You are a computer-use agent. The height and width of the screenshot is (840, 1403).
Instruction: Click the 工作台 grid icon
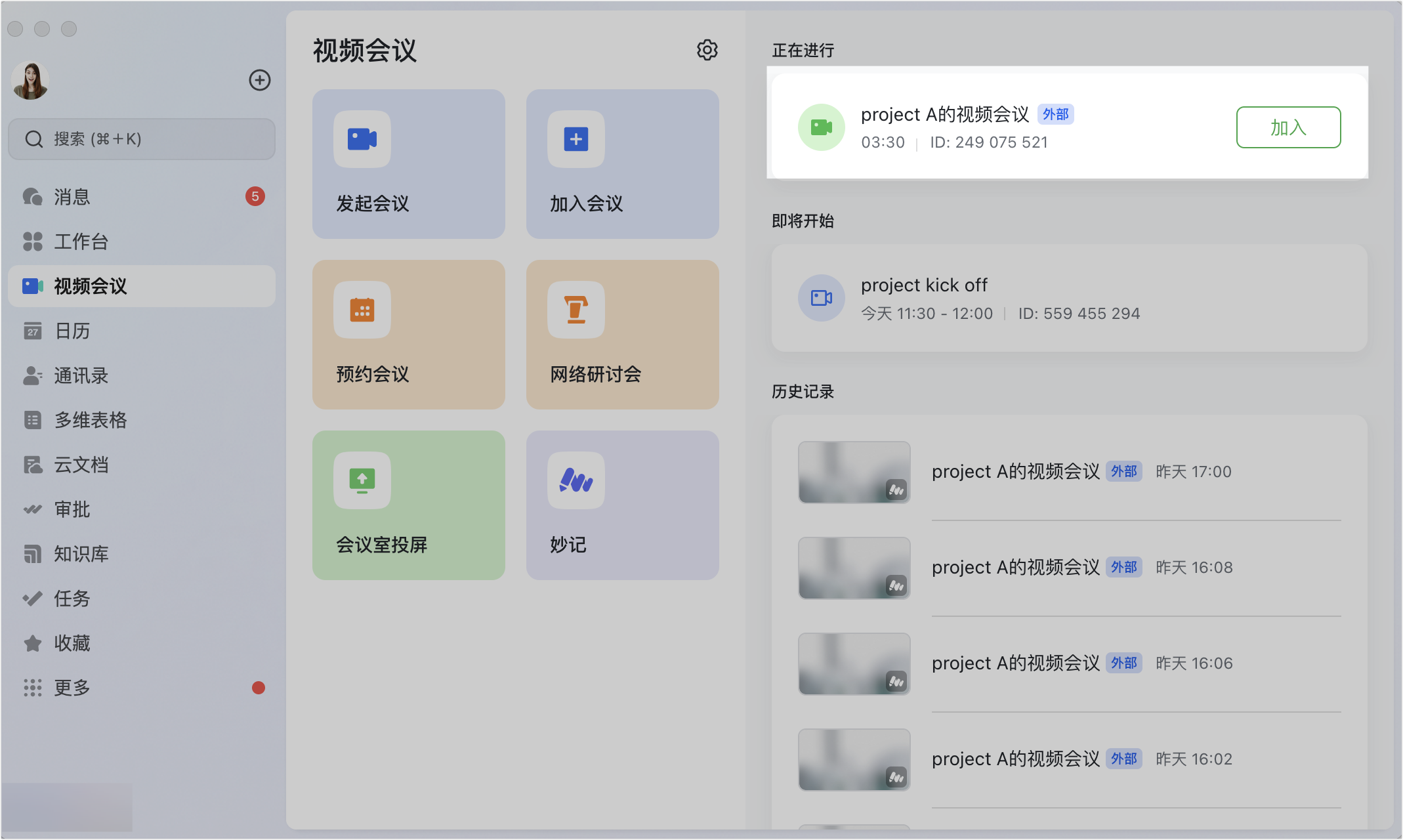(x=32, y=241)
